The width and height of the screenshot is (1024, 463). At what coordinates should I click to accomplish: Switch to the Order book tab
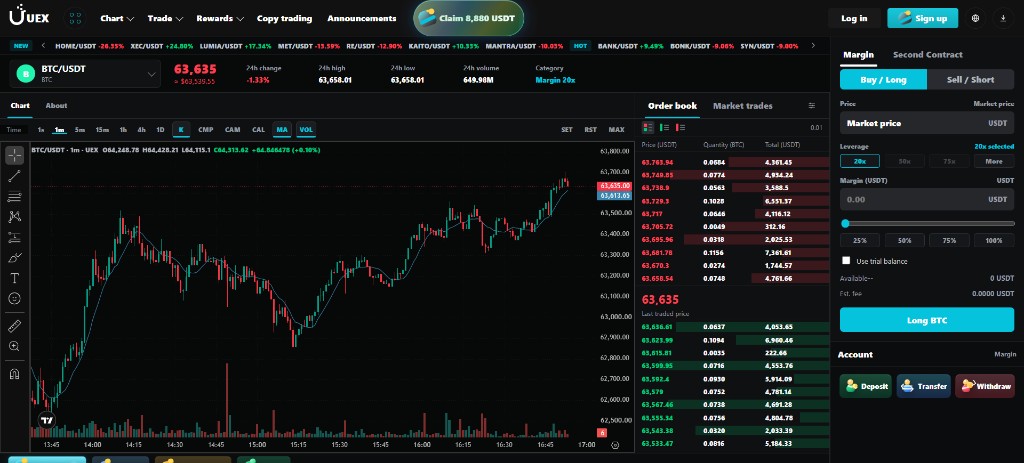[x=672, y=106]
